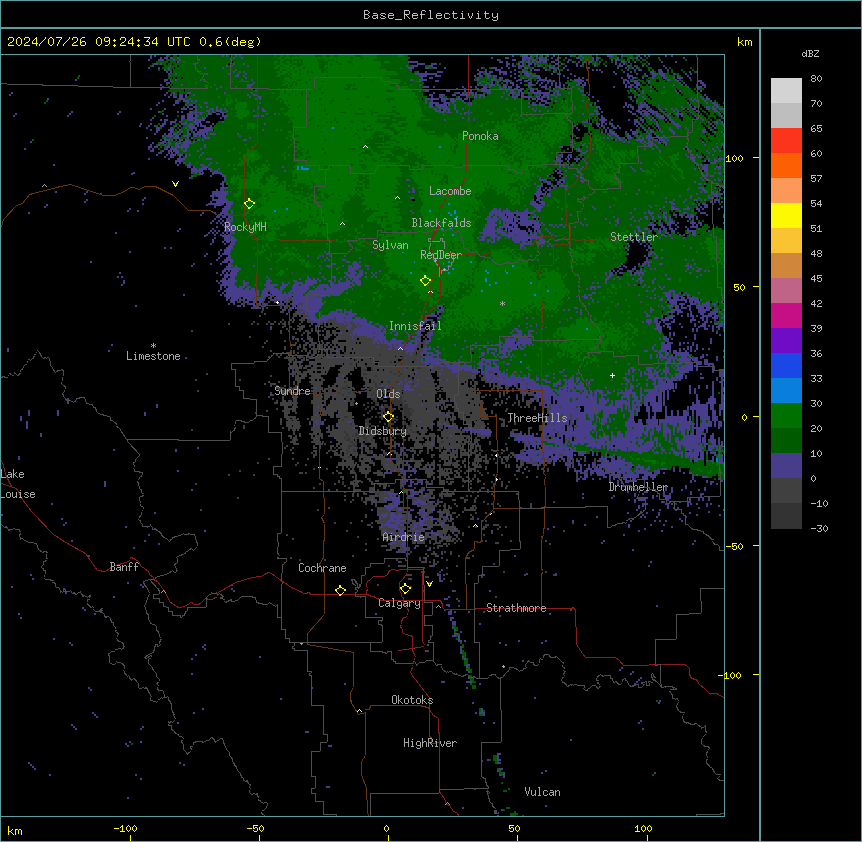Click the Cochrane town label

(x=322, y=568)
